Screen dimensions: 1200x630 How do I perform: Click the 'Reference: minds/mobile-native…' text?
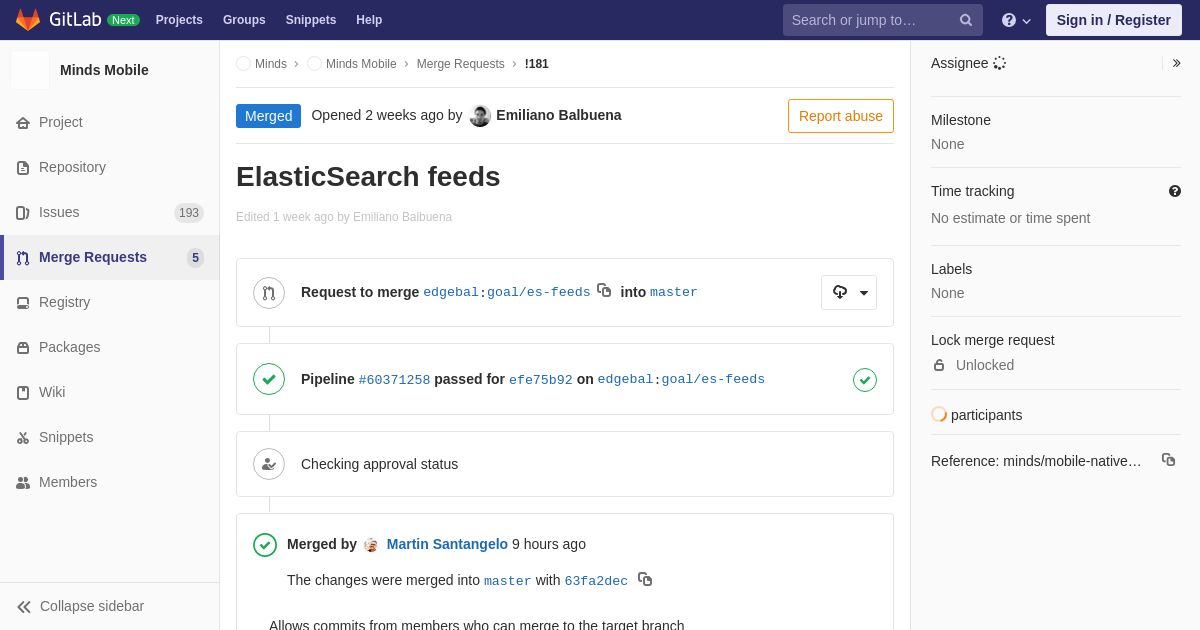[1036, 461]
